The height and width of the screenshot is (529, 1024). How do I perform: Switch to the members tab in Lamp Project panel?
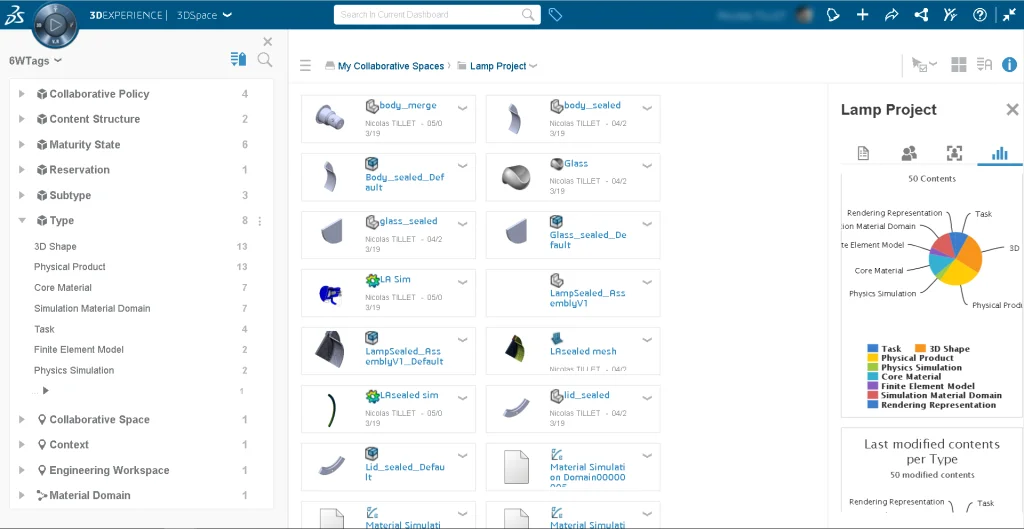click(x=908, y=153)
